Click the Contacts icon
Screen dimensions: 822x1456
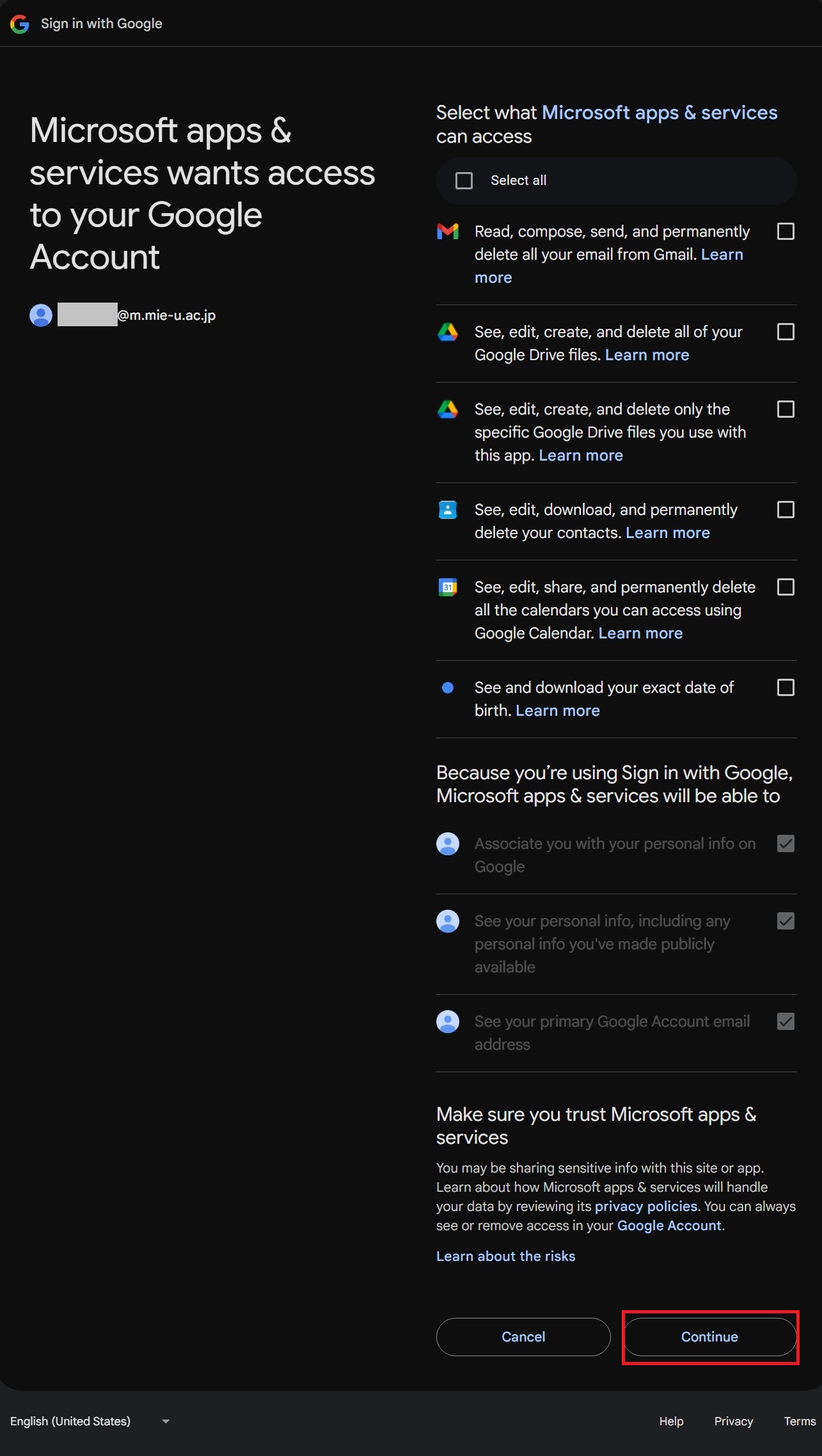click(x=448, y=510)
